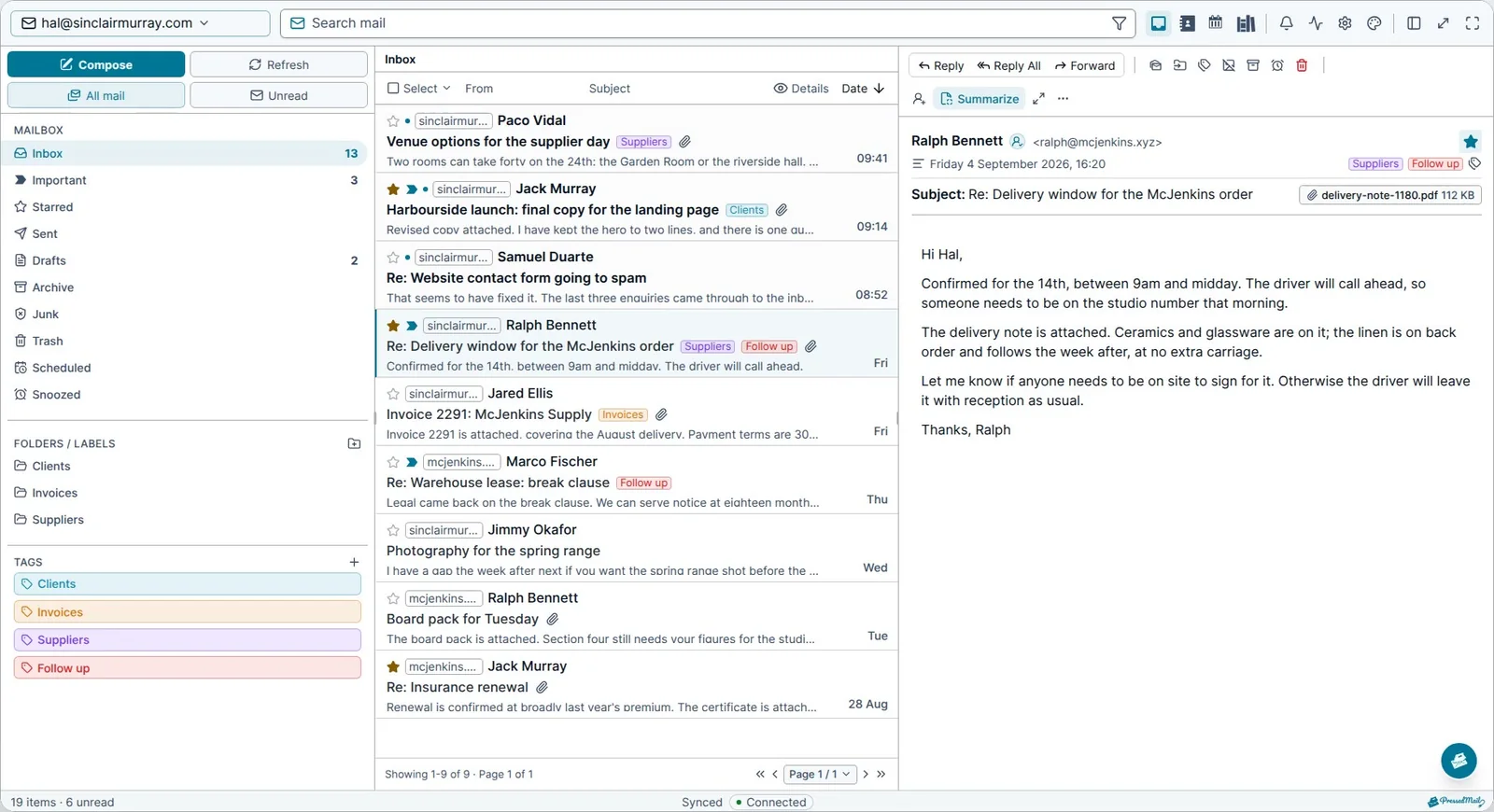Open the Drafts mailbox folder
The height and width of the screenshot is (812, 1494).
187,260
